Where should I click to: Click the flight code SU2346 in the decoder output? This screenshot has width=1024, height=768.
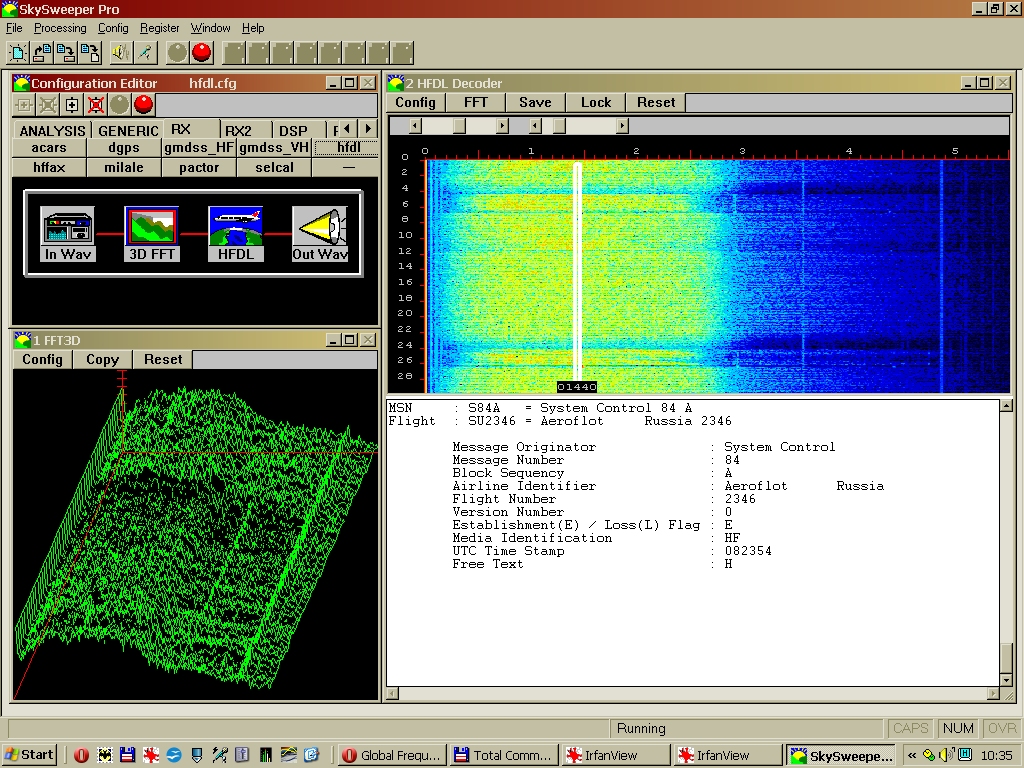tap(492, 421)
